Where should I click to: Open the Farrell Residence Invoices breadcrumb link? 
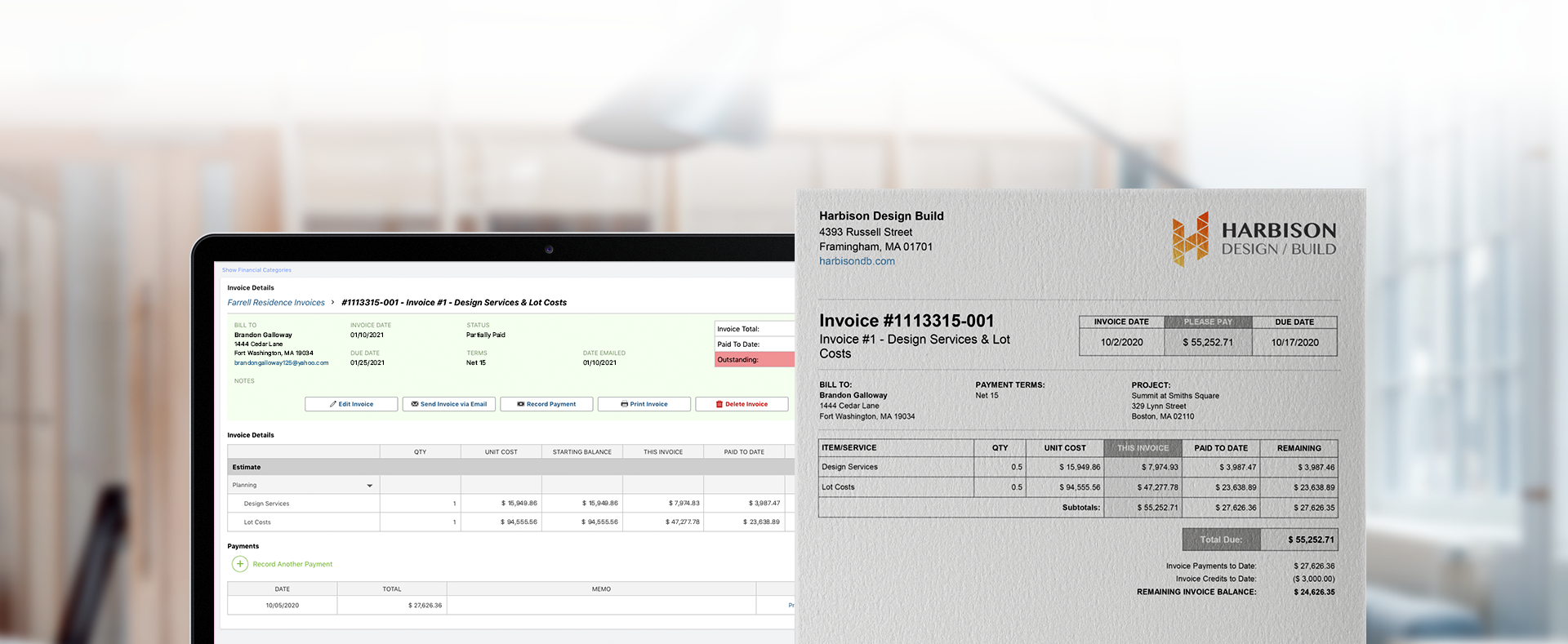pos(276,303)
